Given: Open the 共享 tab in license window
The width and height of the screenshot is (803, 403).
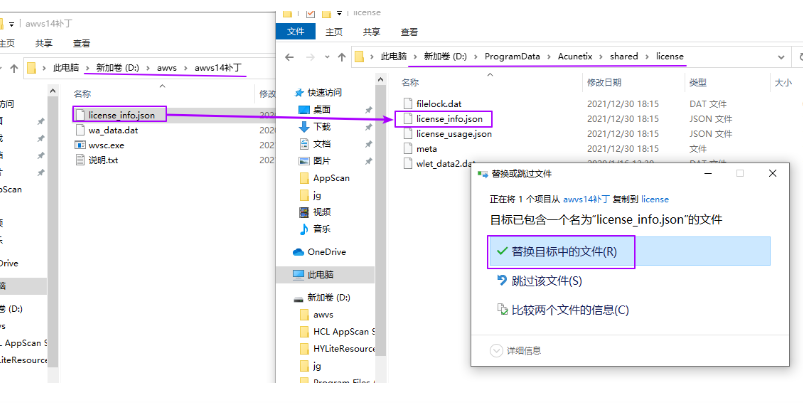Looking at the screenshot, I should [x=371, y=32].
